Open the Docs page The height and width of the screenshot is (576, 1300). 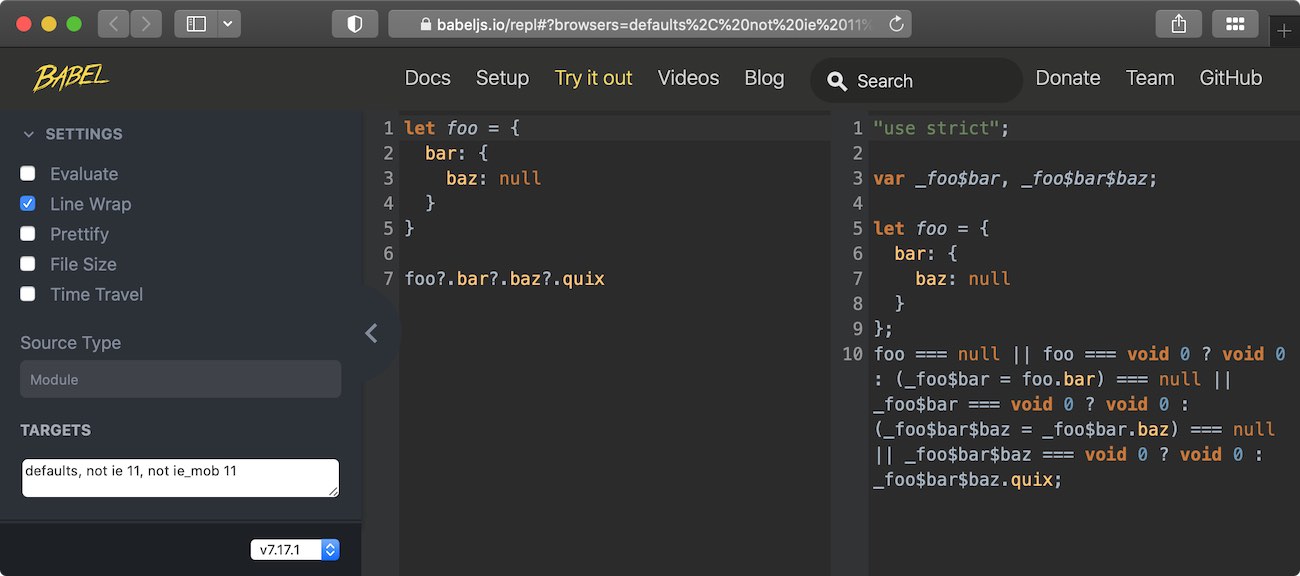428,78
